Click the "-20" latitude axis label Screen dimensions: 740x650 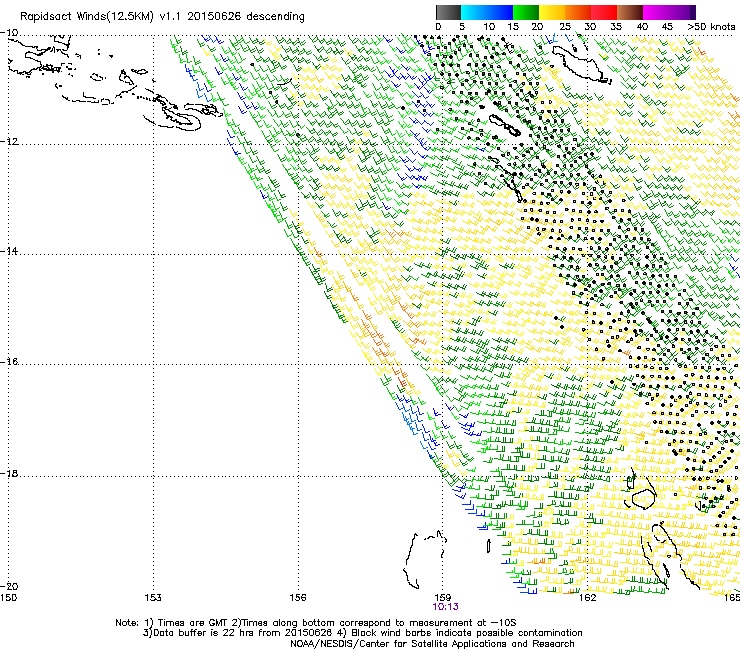9,586
